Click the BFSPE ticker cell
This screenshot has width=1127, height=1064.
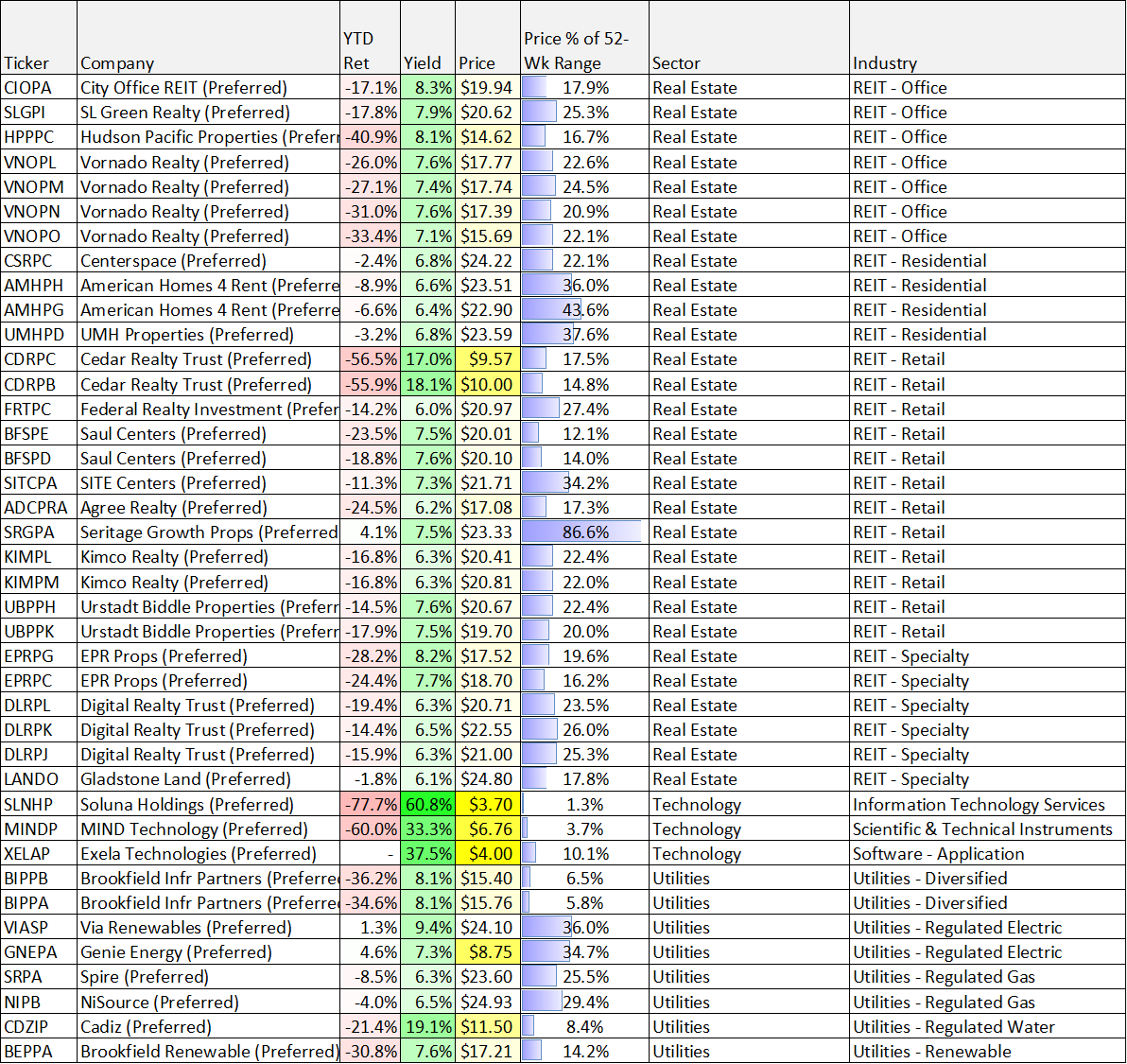pyautogui.click(x=39, y=433)
